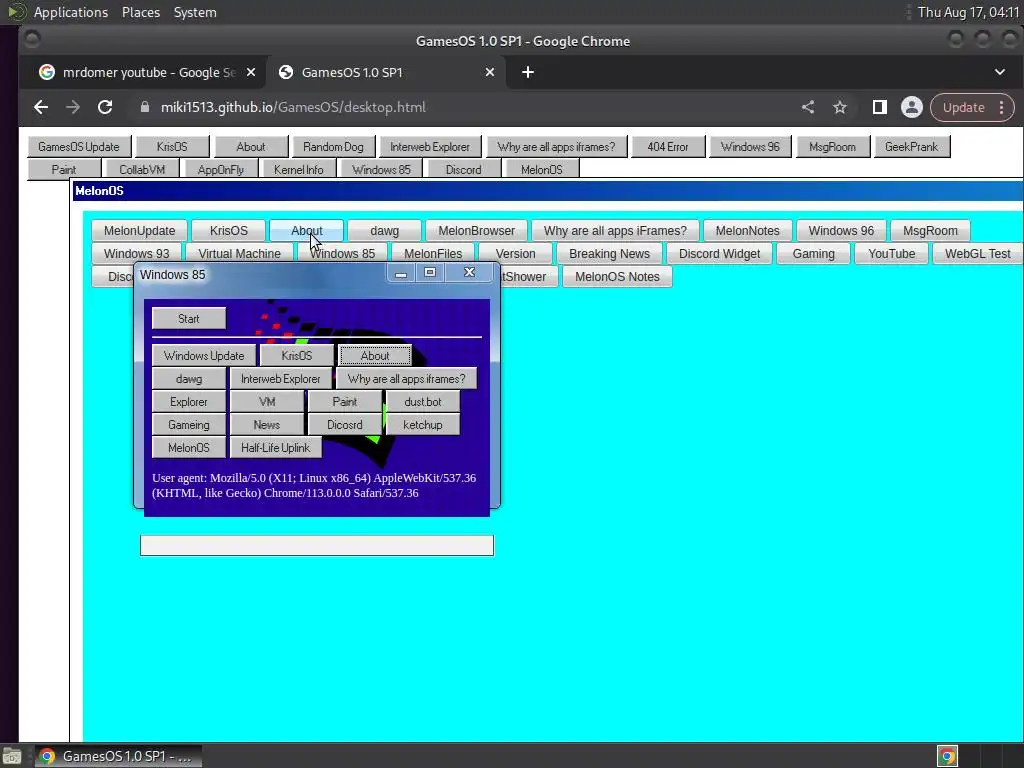Viewport: 1024px width, 768px height.
Task: Open the System menu
Action: pos(195,12)
